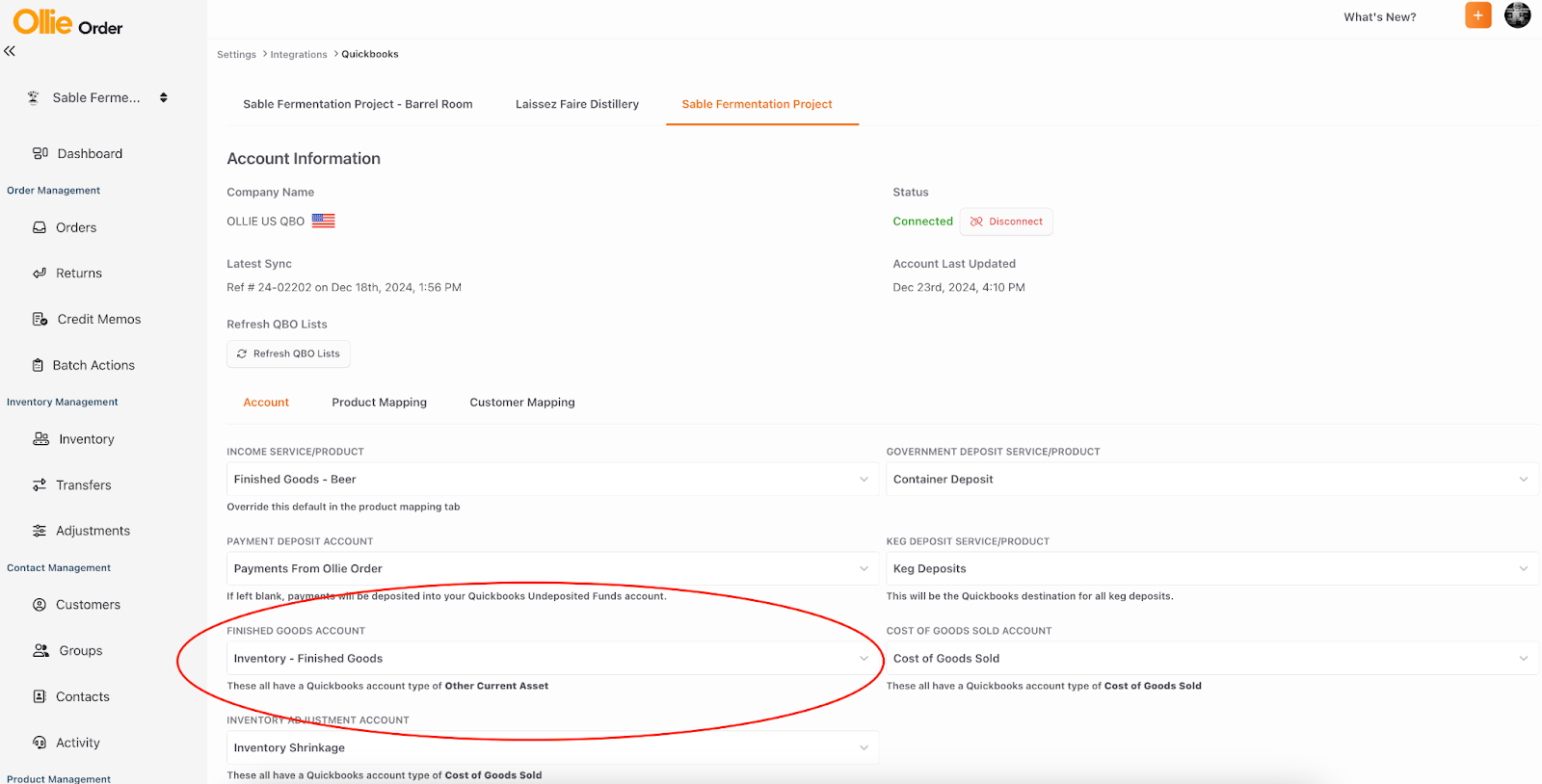The image size is (1542, 784).
Task: Click the Disconnect button
Action: [1006, 222]
